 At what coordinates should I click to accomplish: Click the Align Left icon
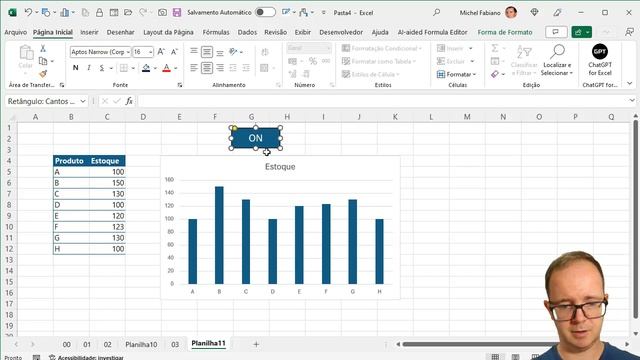[194, 68]
